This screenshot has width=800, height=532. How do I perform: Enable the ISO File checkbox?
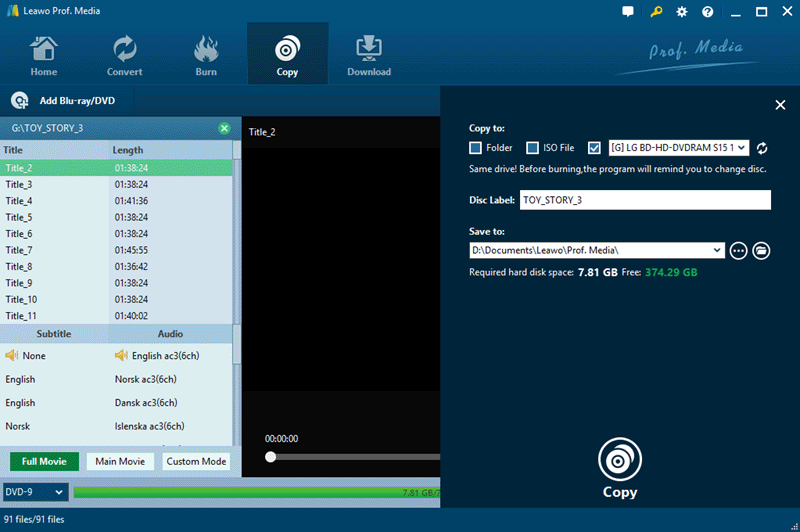pos(532,148)
